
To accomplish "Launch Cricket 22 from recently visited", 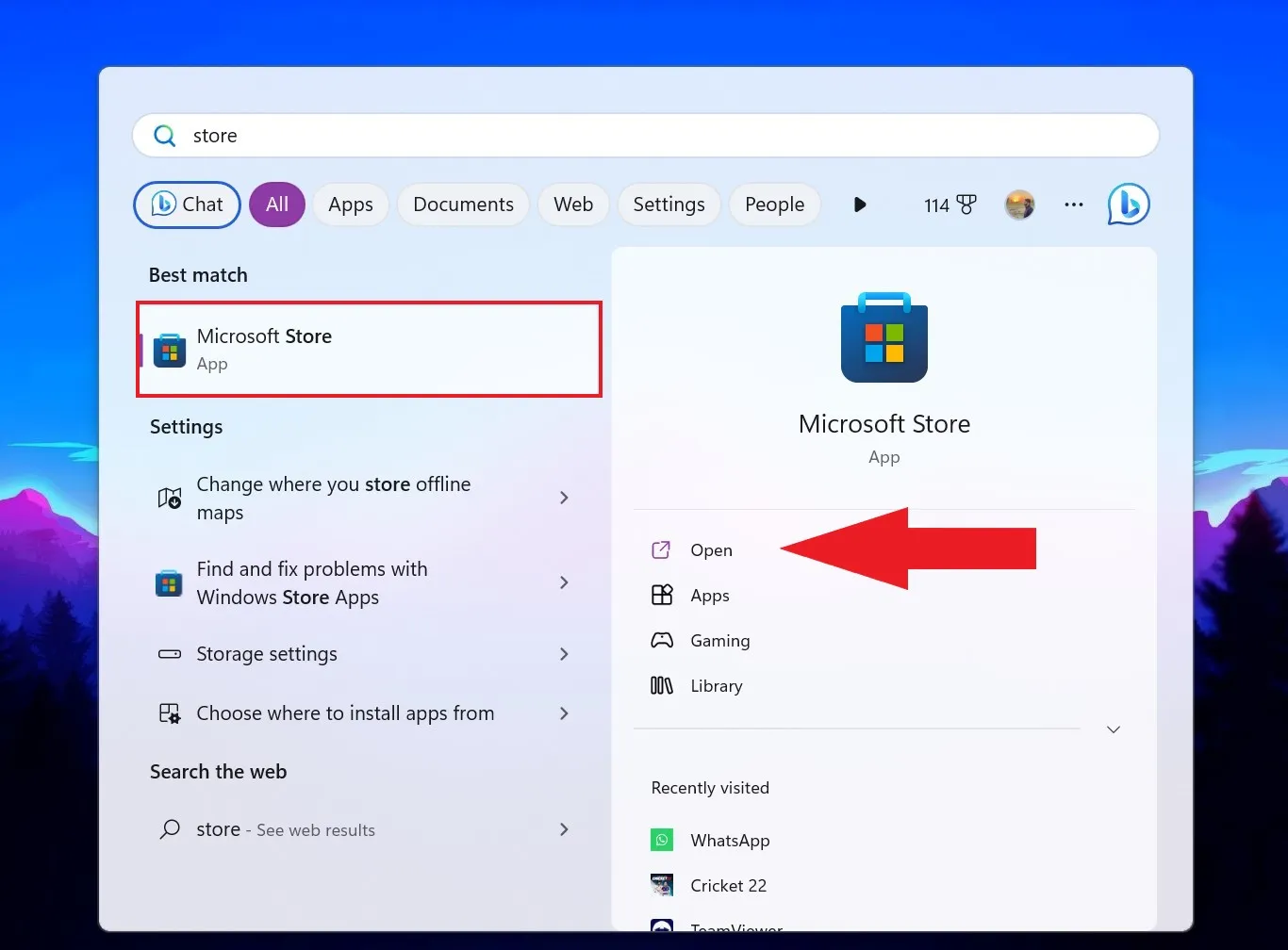I will [x=727, y=885].
